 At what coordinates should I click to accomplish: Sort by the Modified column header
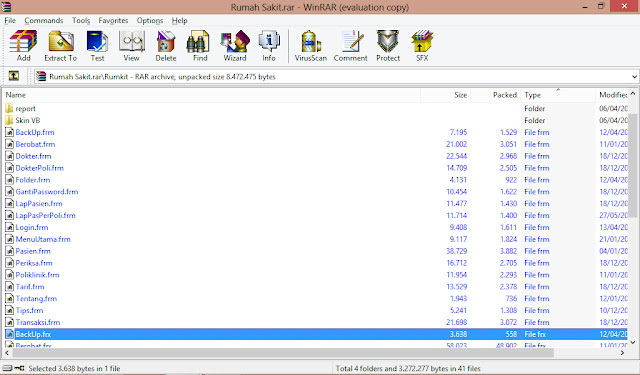pos(612,95)
